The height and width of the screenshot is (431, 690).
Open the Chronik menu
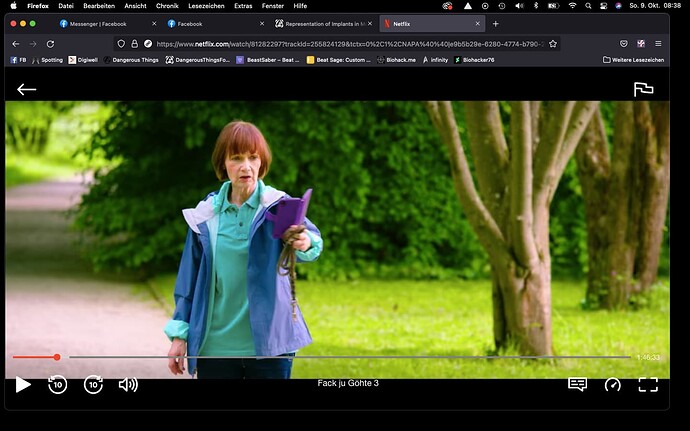[167, 6]
